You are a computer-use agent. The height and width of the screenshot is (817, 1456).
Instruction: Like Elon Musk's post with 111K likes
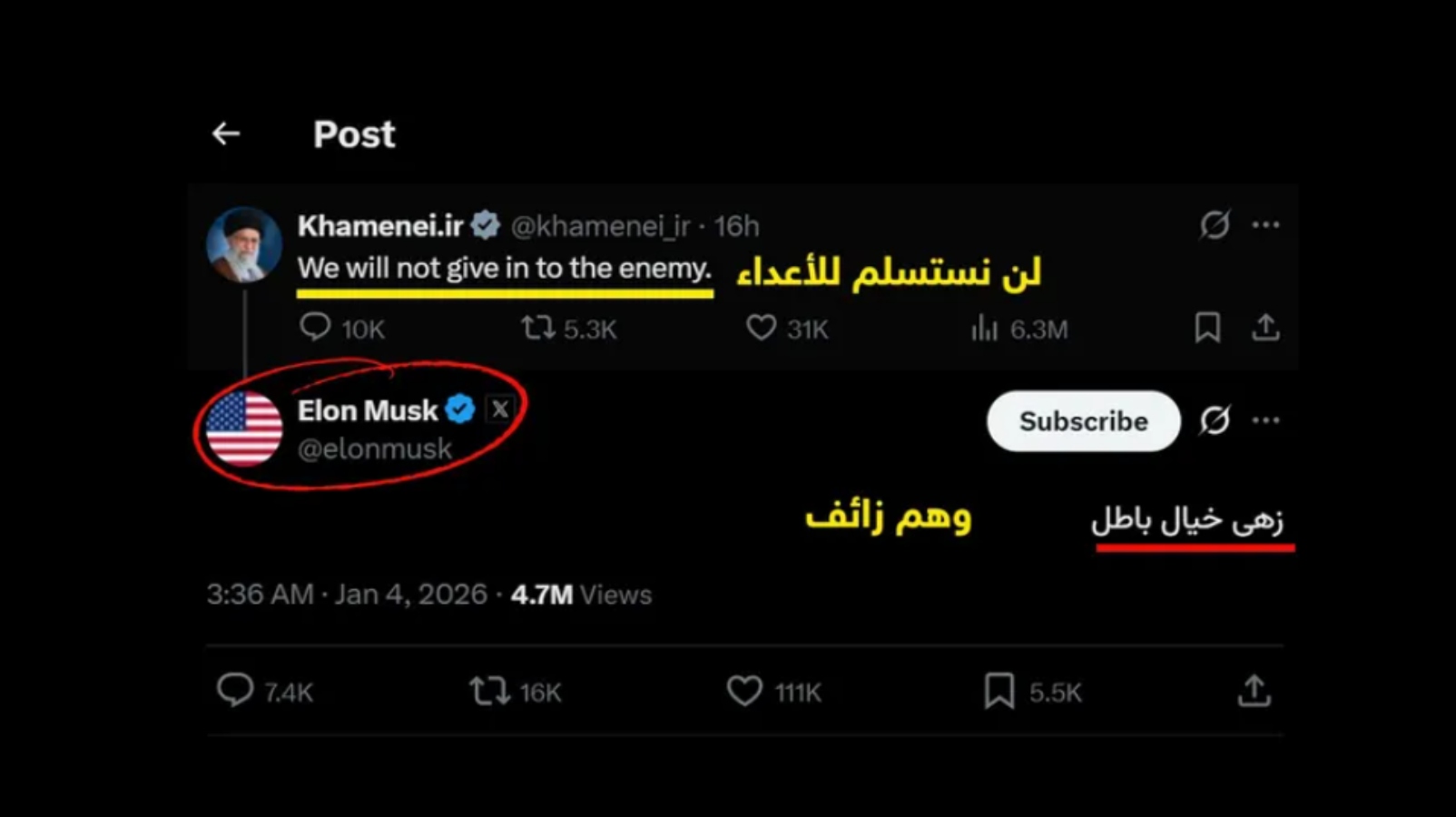744,692
